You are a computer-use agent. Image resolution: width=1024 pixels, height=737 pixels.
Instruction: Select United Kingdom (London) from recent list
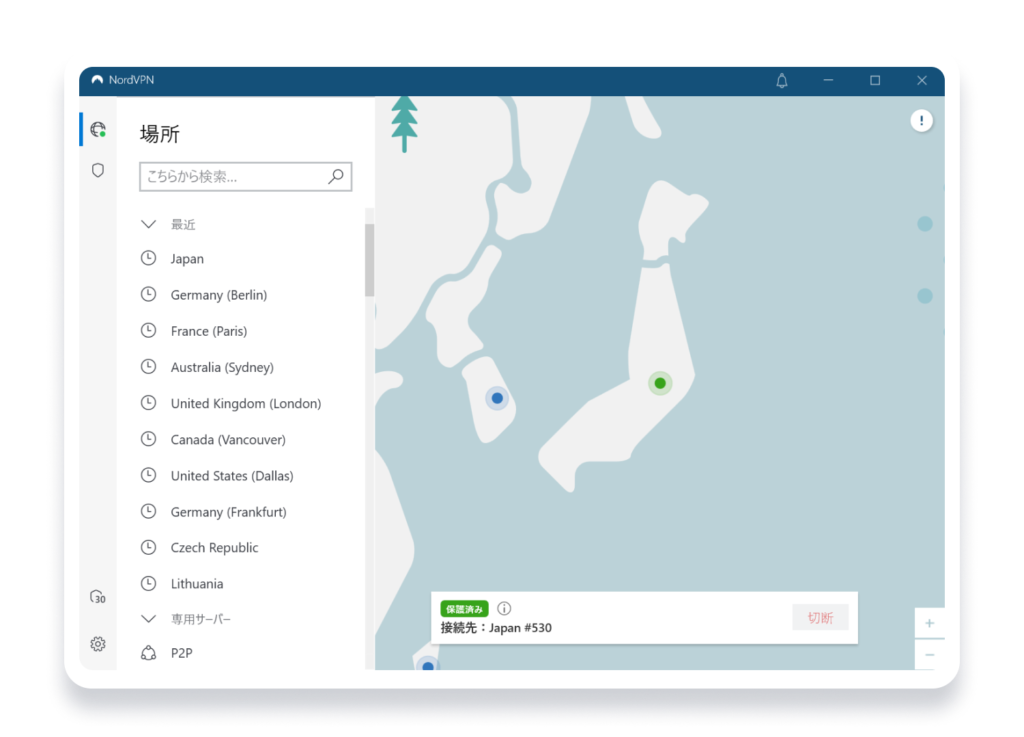coord(246,403)
